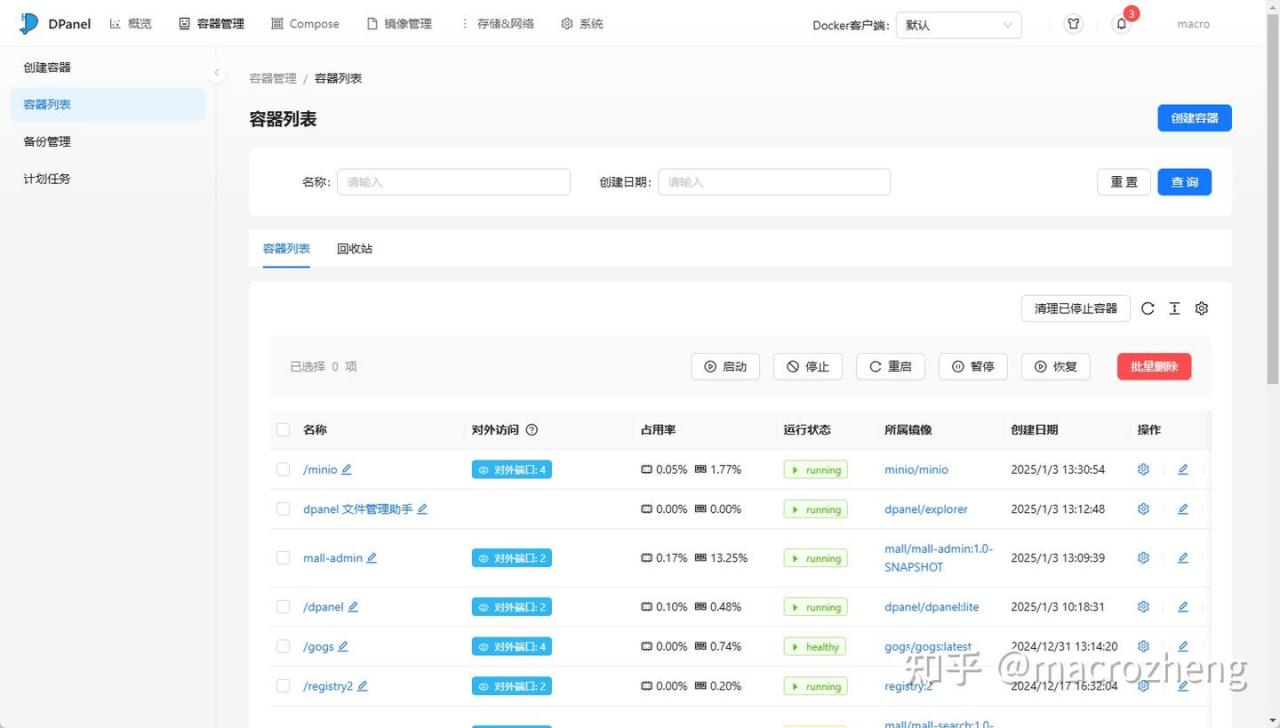1280x728 pixels.
Task: Rename /registry2 with its pencil icon
Action: pyautogui.click(x=363, y=686)
